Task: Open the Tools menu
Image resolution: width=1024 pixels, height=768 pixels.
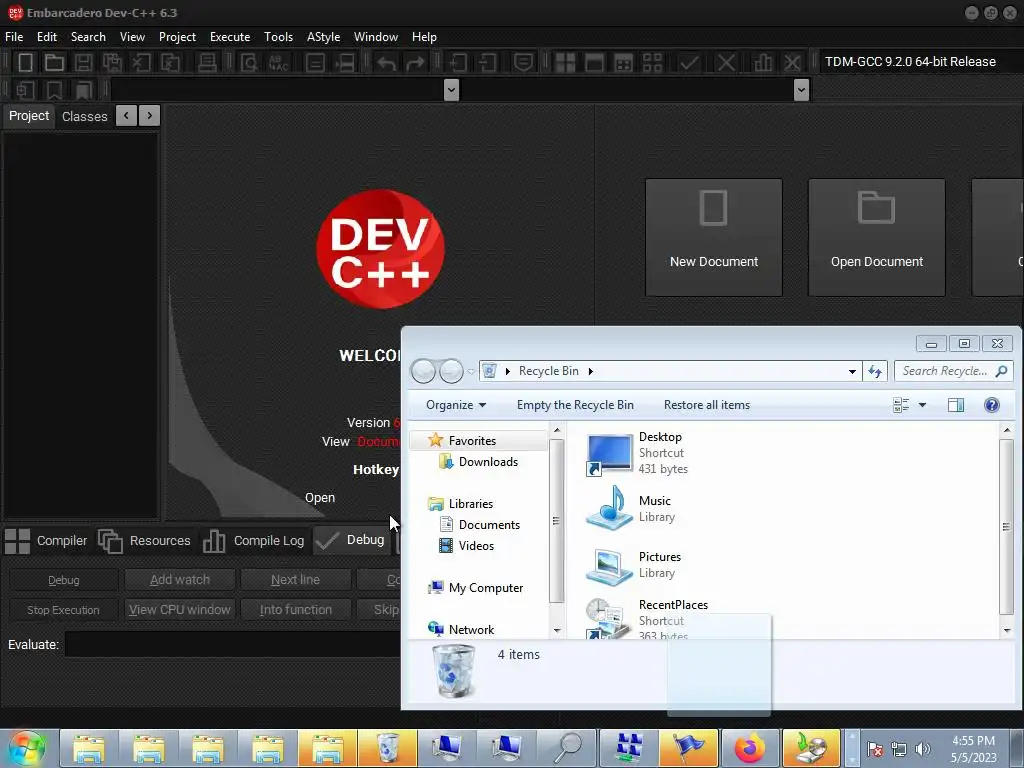Action: coord(278,37)
